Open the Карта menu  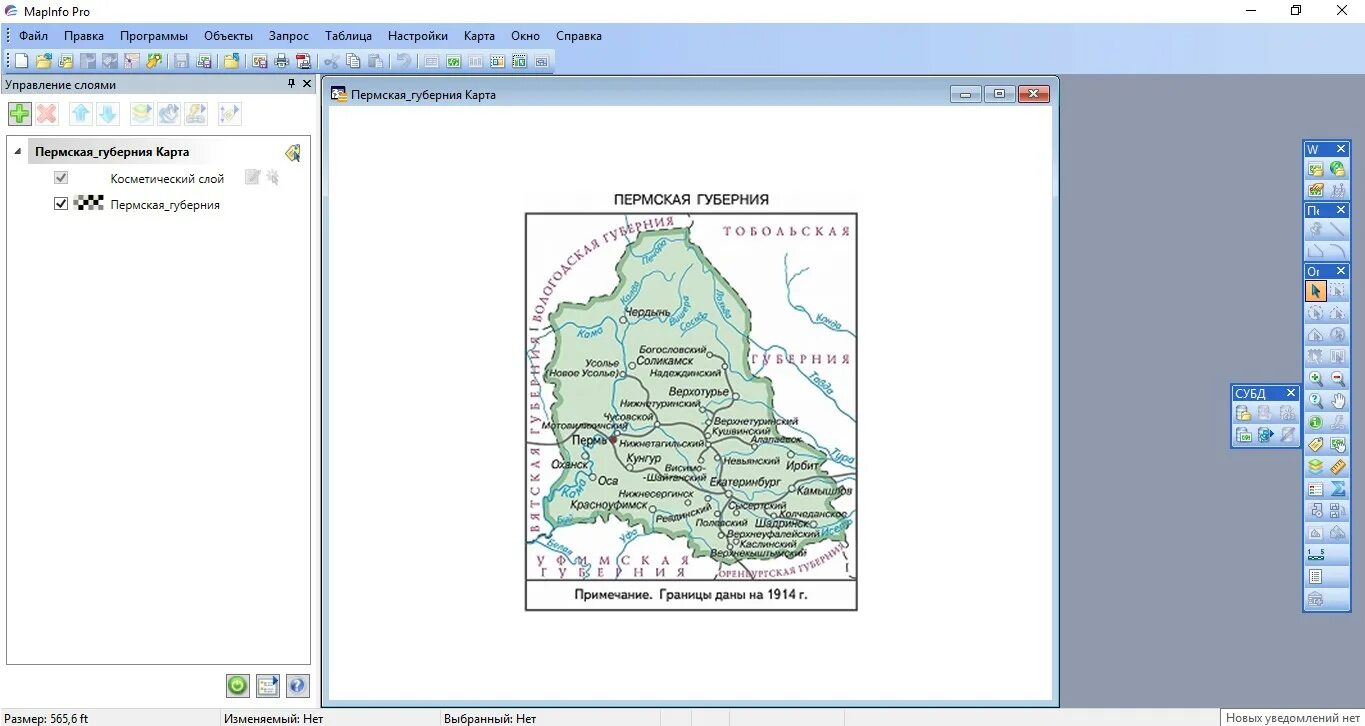click(x=479, y=36)
